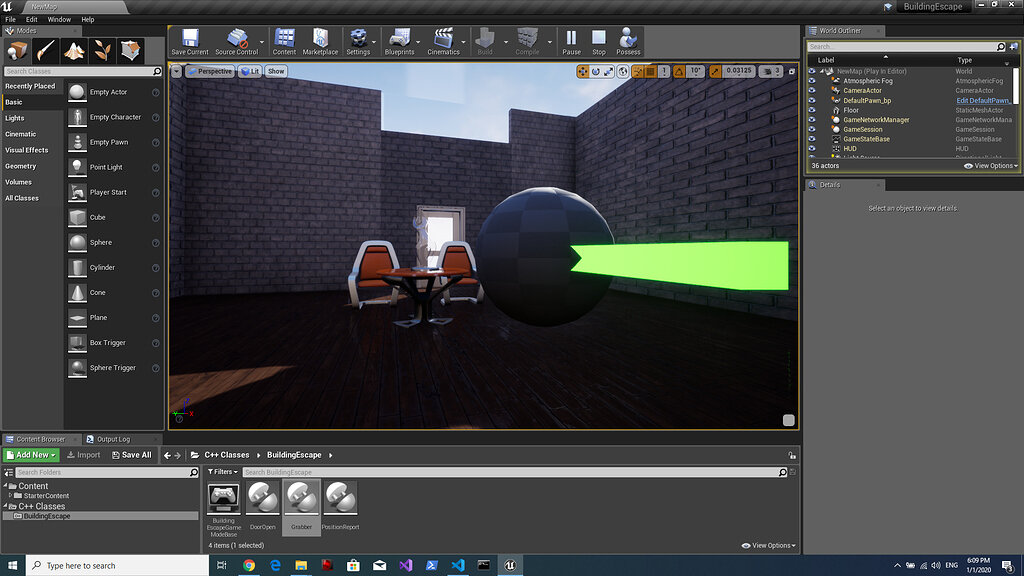The image size is (1024, 576).
Task: Click the Point Light actor icon
Action: (78, 167)
